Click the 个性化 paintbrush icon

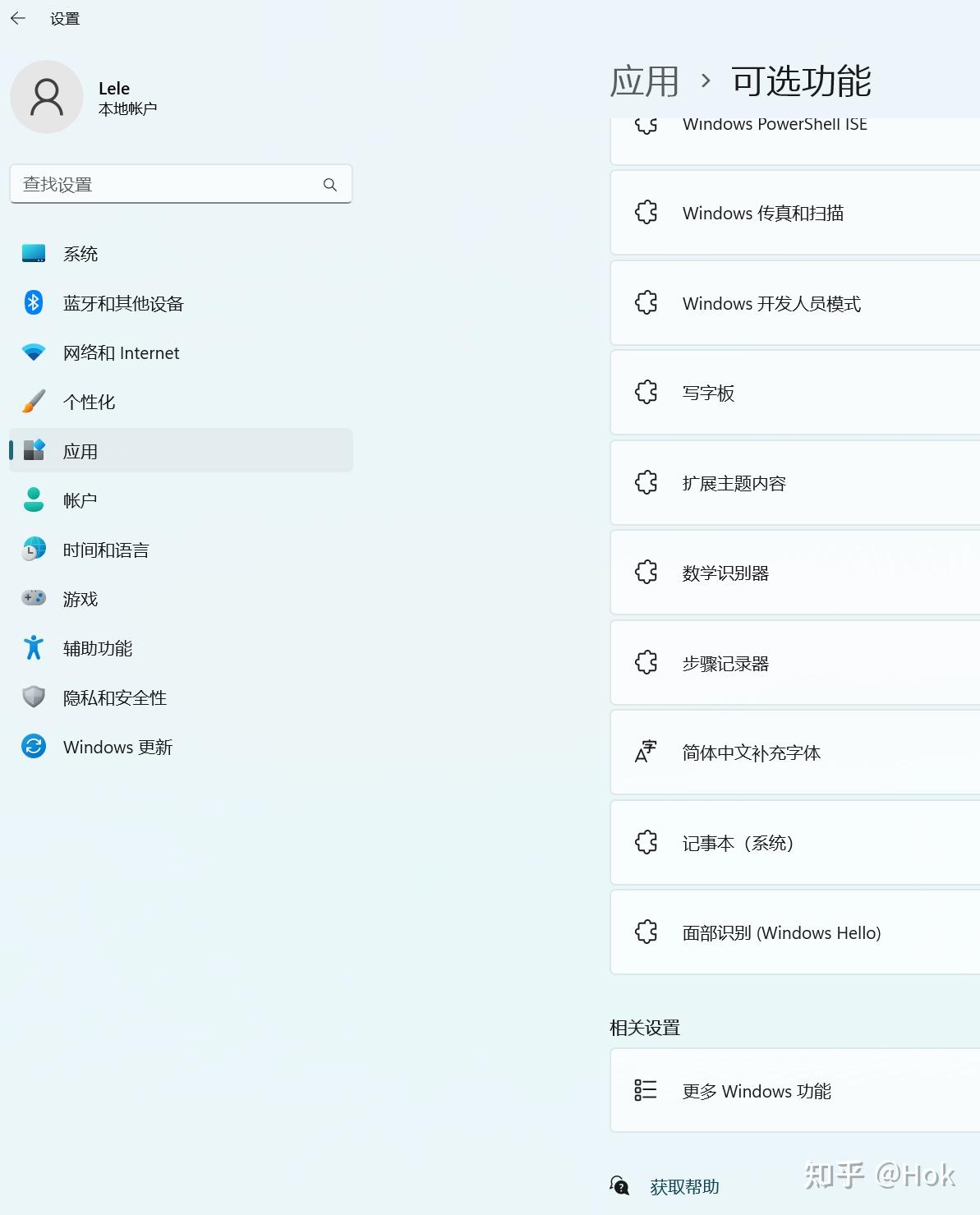33,401
